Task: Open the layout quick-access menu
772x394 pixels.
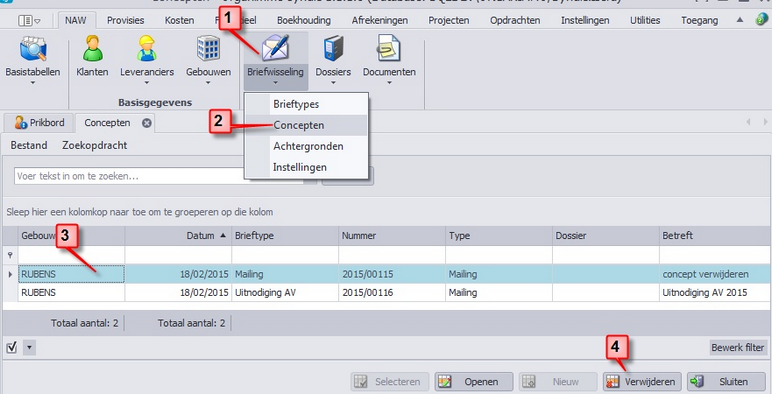Action: tap(29, 20)
